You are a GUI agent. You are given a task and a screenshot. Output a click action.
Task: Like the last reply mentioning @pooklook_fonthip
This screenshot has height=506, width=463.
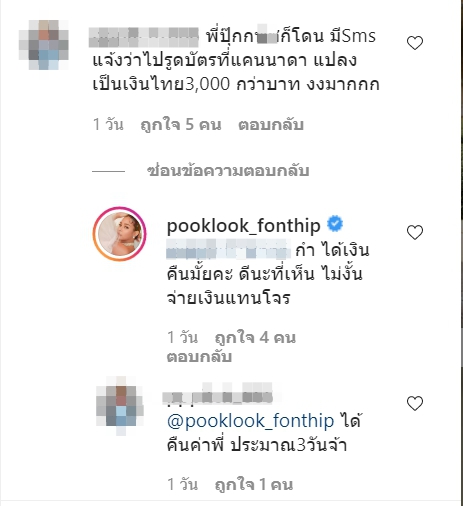(x=415, y=403)
